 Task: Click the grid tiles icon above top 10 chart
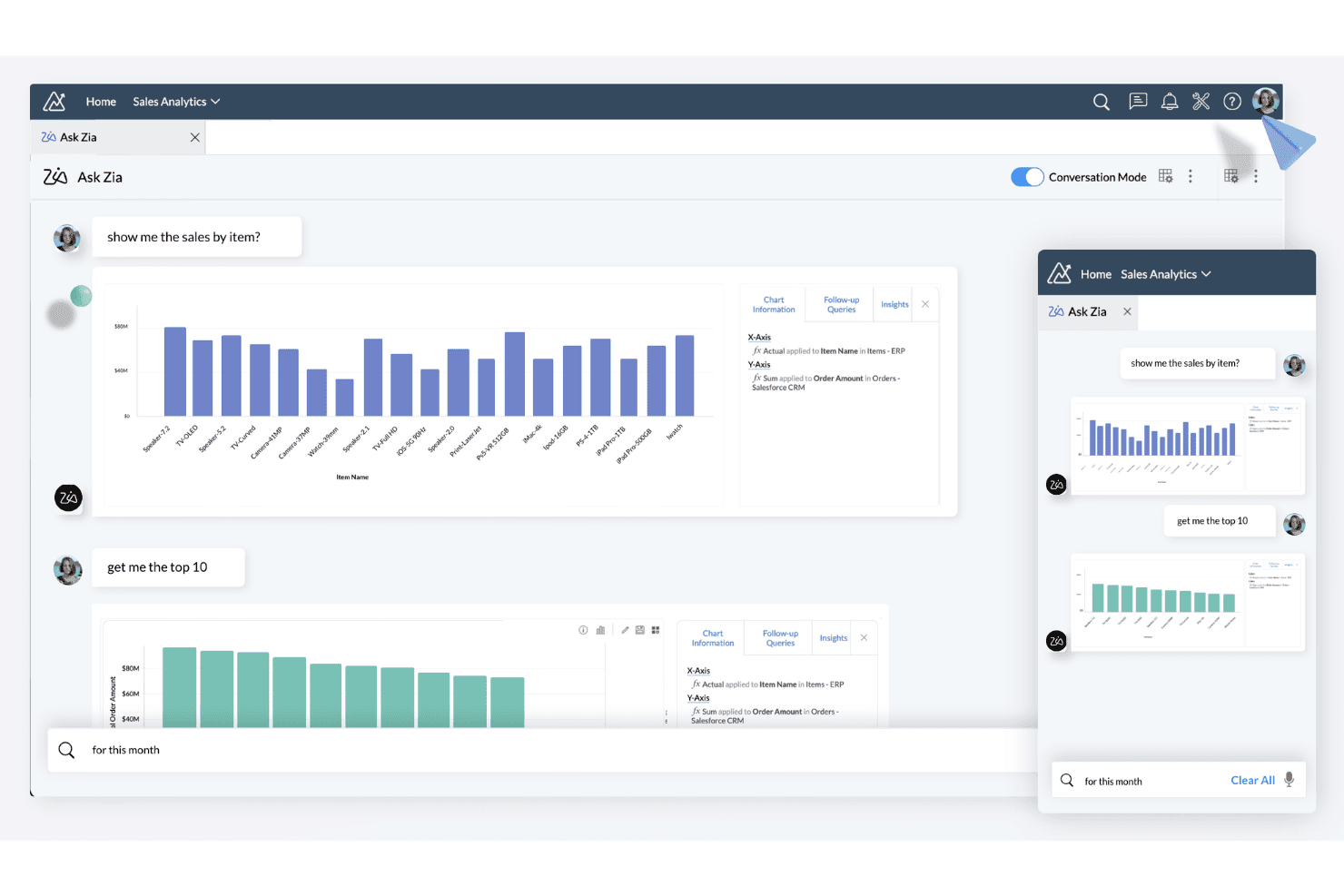(656, 630)
